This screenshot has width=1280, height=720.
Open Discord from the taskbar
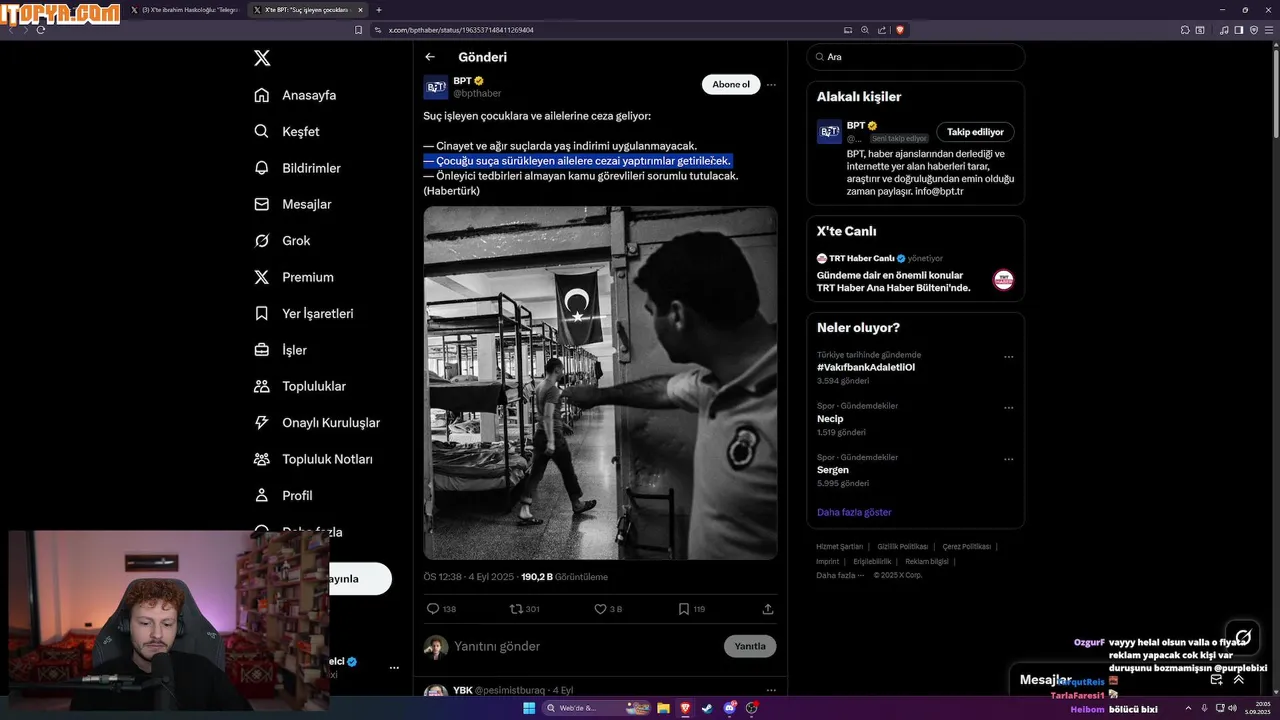pos(730,708)
